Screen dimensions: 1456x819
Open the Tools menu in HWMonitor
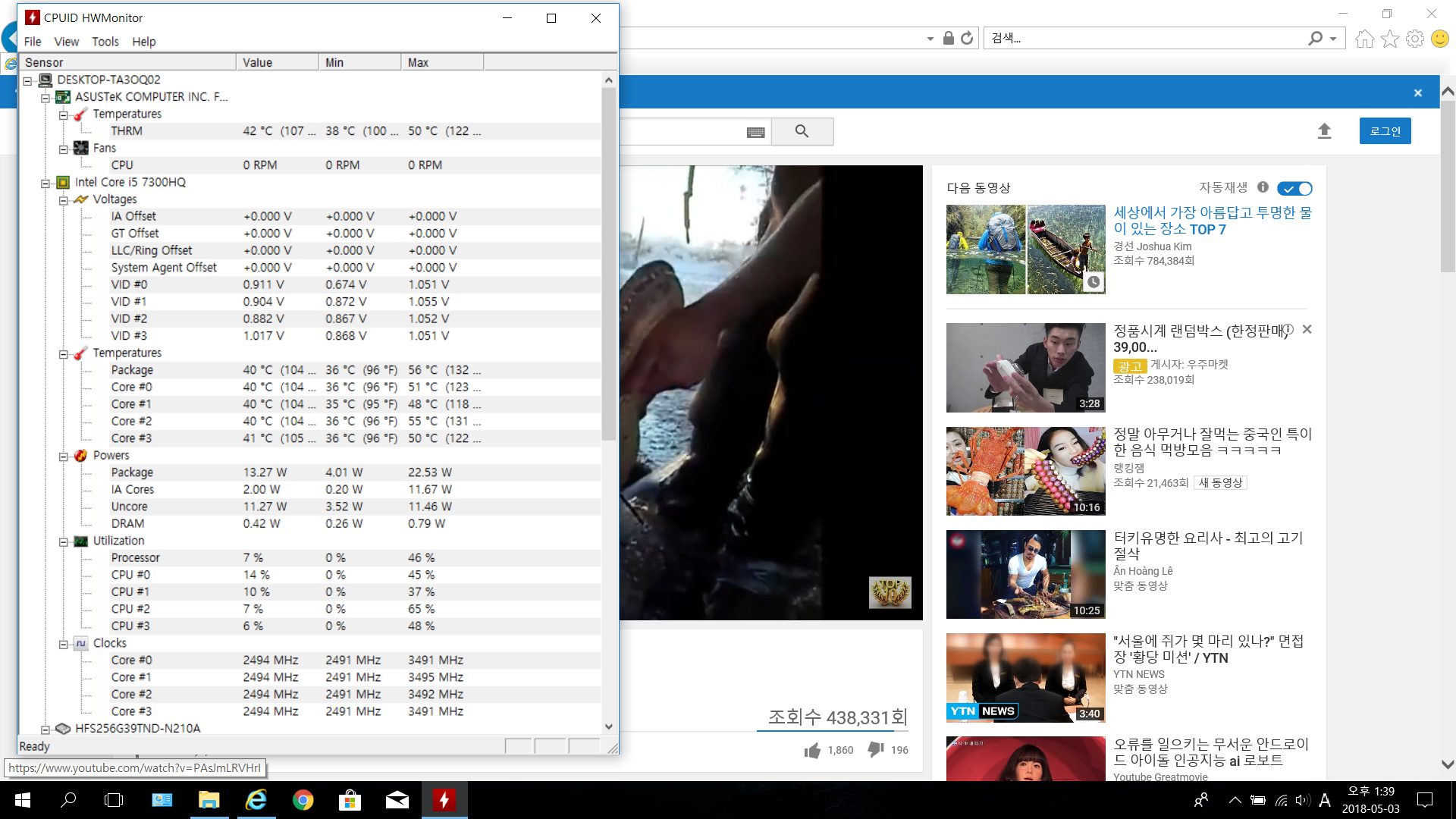(105, 42)
